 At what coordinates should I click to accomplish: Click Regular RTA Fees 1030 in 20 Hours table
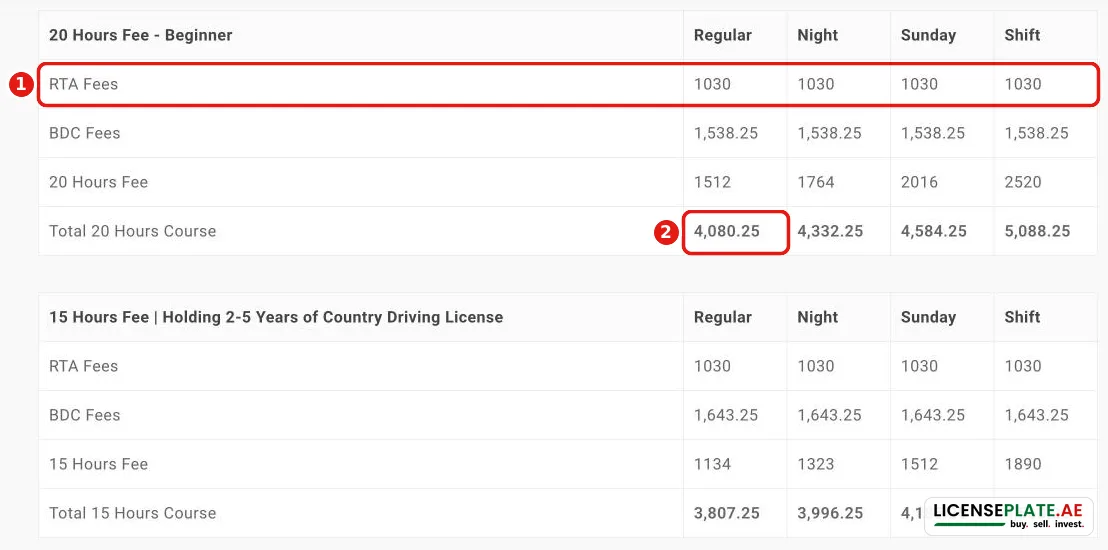coord(712,84)
